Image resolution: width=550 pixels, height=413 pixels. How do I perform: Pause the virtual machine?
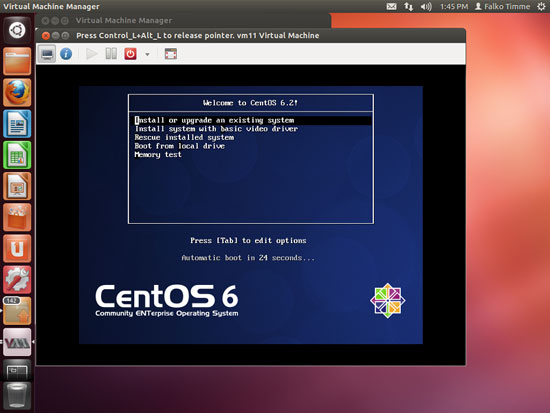[111, 54]
